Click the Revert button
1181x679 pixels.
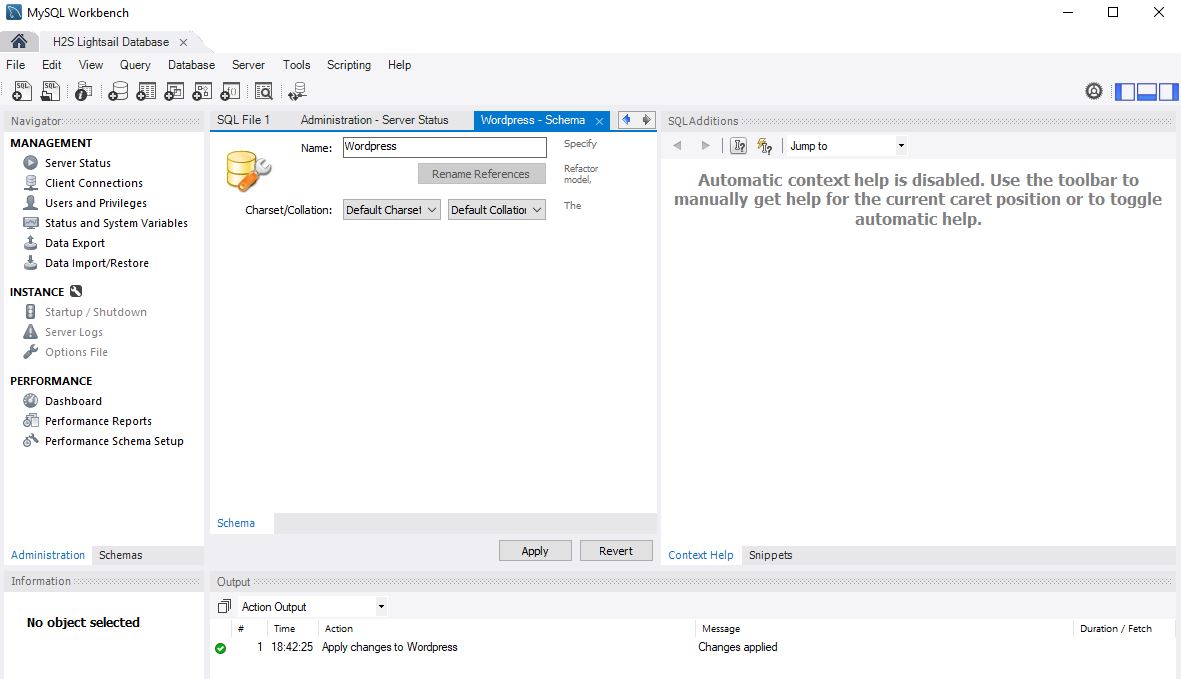pos(615,551)
